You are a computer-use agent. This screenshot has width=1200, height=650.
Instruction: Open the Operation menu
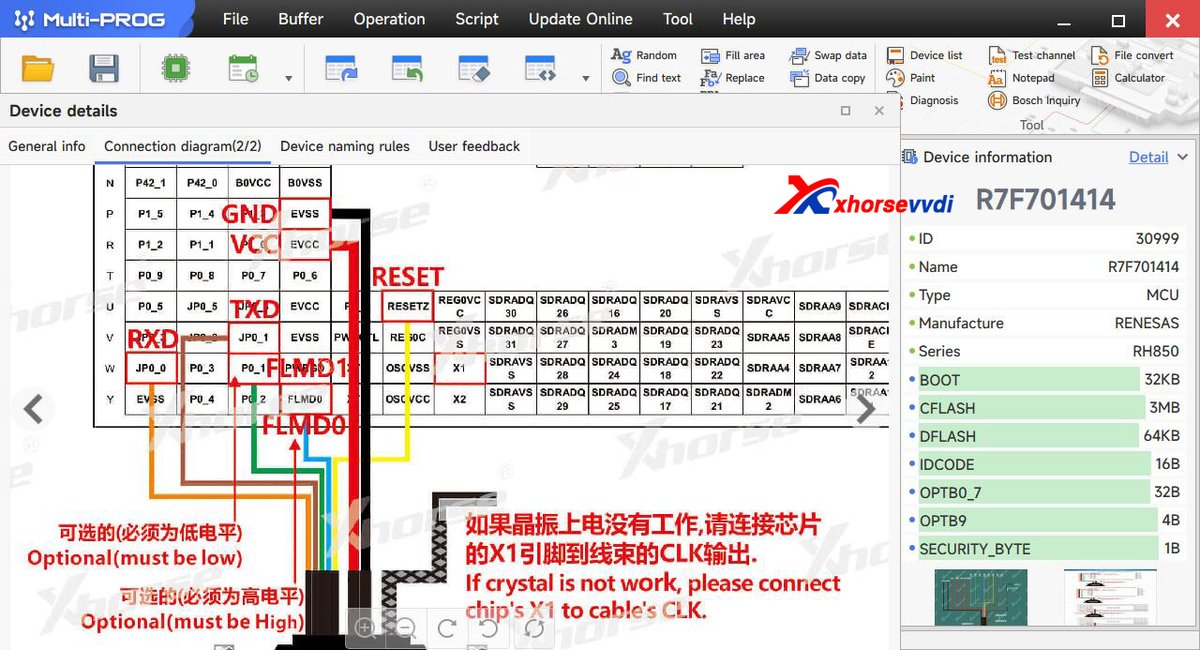pyautogui.click(x=389, y=19)
